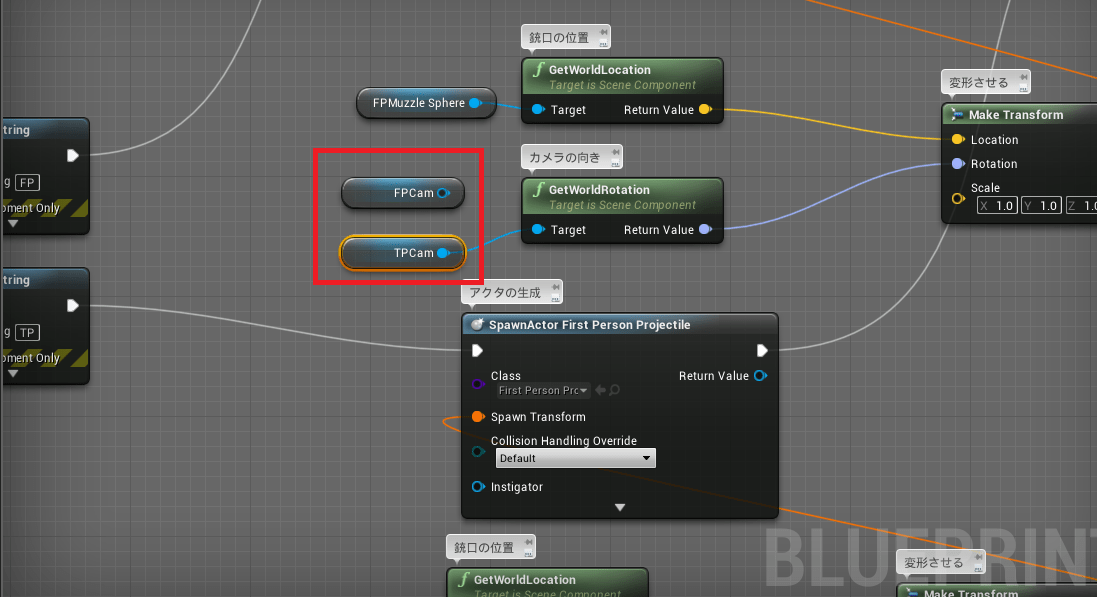Click the FPMuzzle Sphere output pin
Screen dimensions: 1097x597
(475, 103)
